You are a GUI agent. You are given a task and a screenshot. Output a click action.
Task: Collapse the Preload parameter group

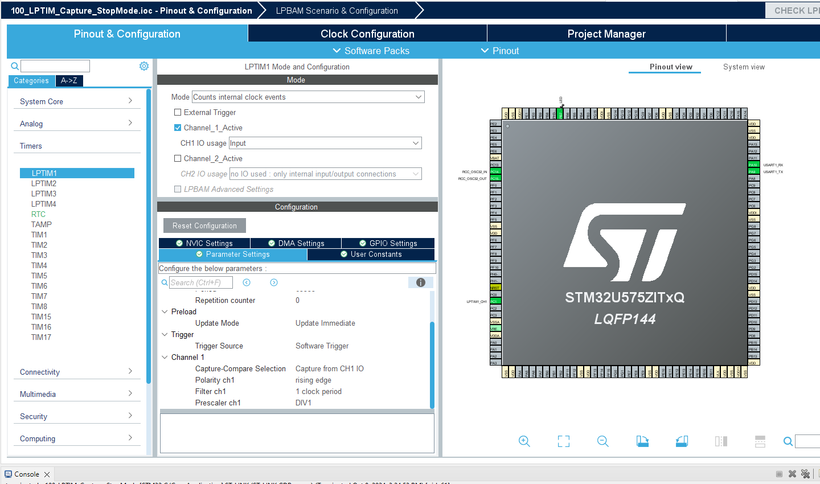[165, 312]
